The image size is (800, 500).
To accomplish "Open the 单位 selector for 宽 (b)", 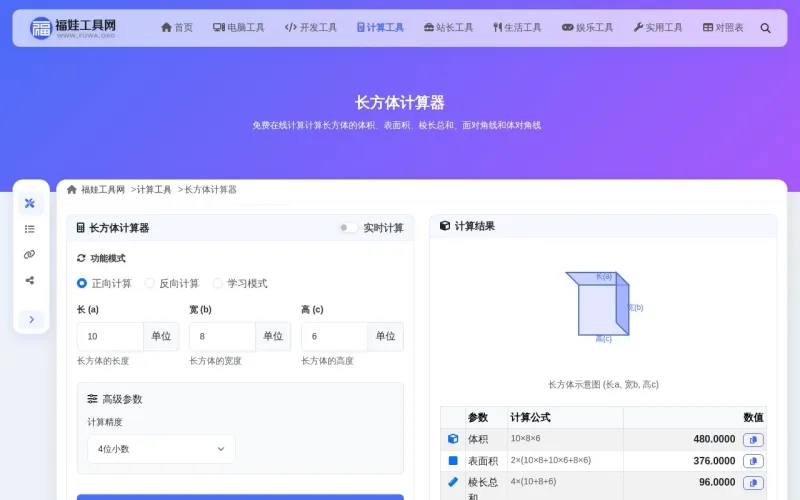I will [x=273, y=336].
